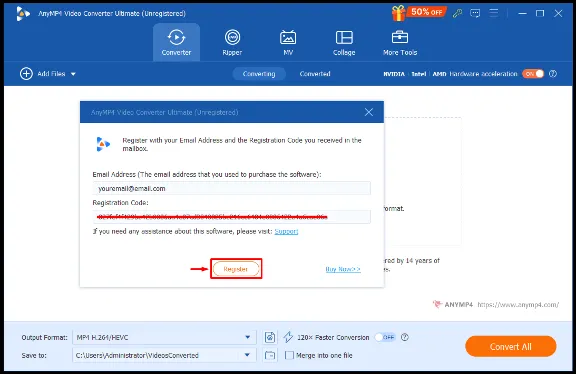Open the MV tab
576x374 pixels.
pos(288,42)
